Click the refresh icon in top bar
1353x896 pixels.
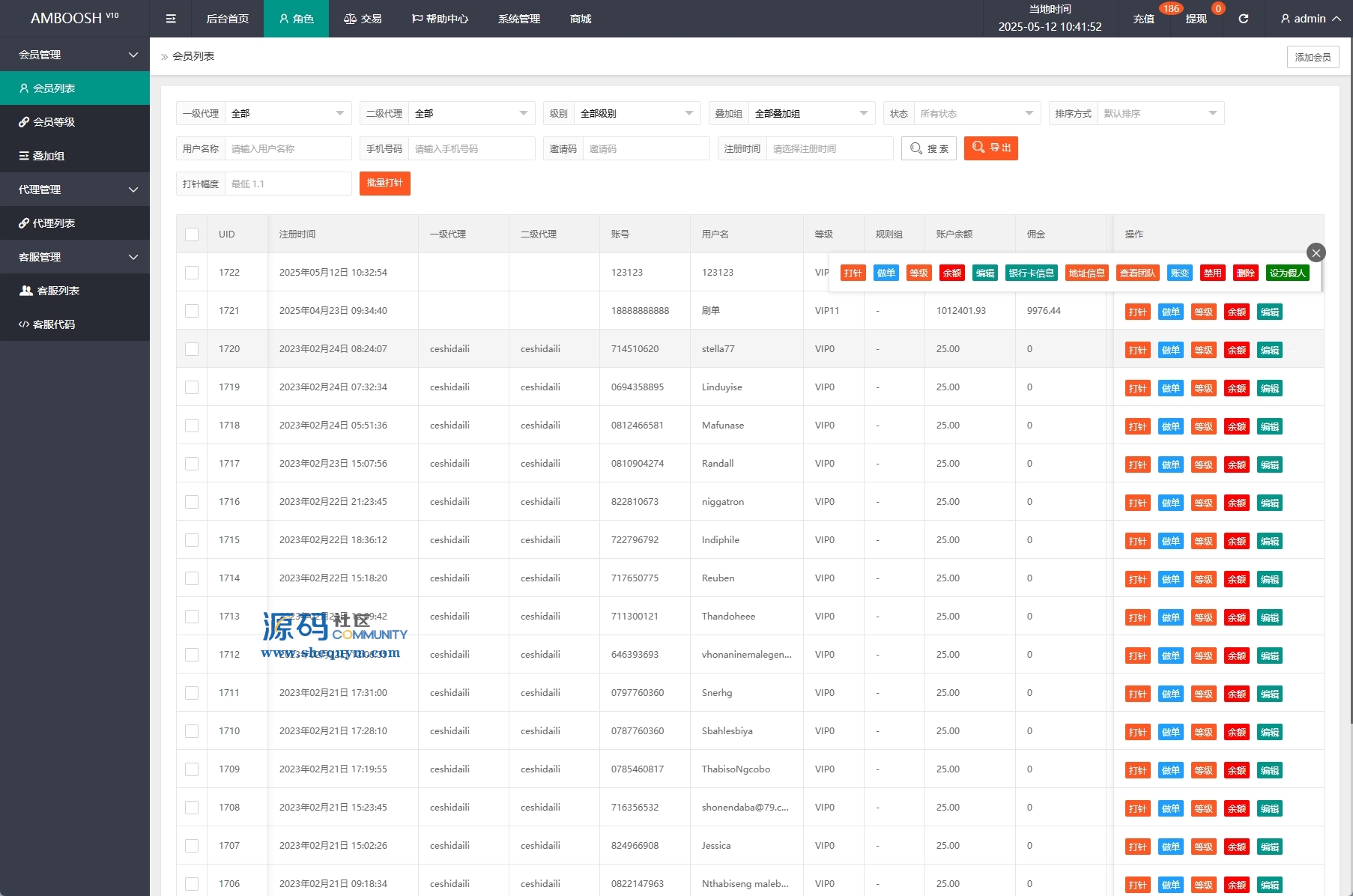click(1243, 19)
